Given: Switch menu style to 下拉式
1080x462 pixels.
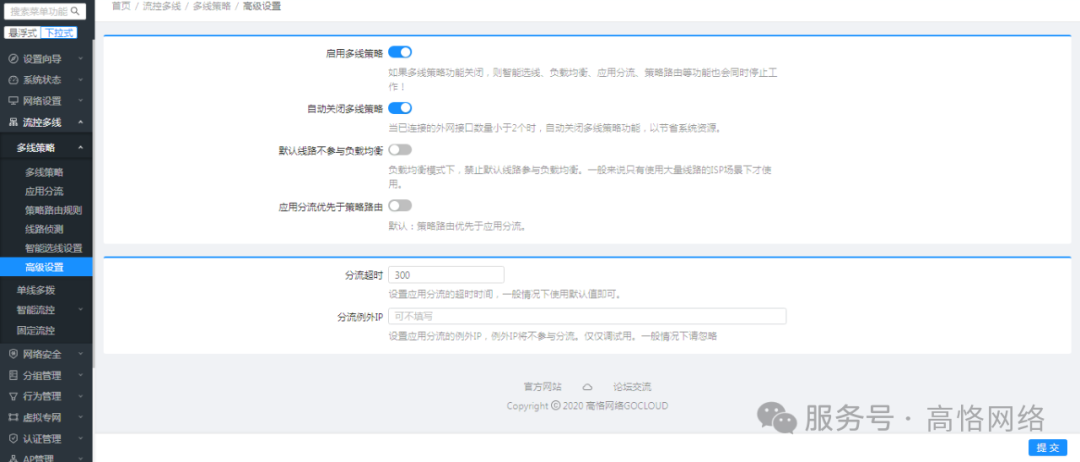Looking at the screenshot, I should (x=59, y=33).
